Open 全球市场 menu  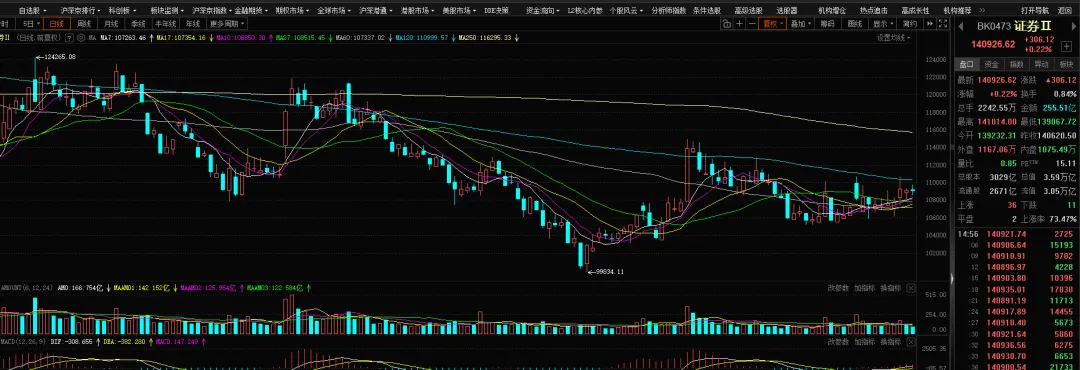coord(334,11)
